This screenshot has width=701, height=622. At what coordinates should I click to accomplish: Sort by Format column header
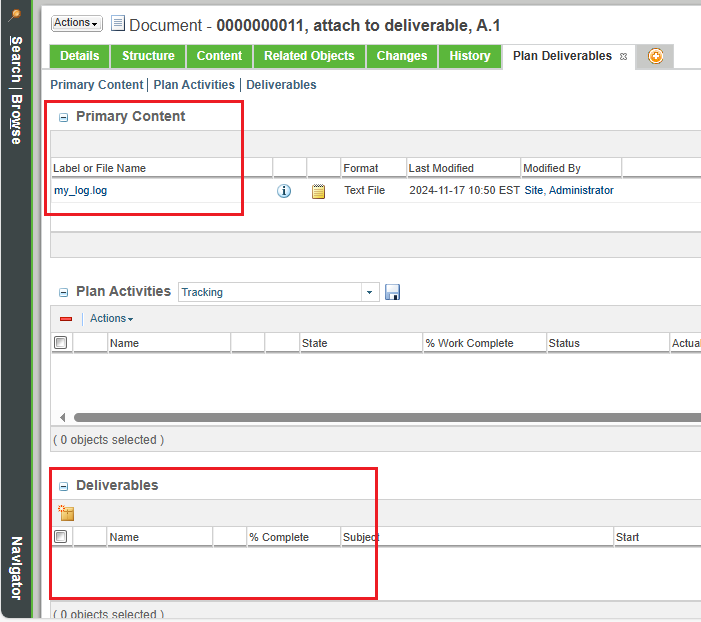tap(373, 168)
